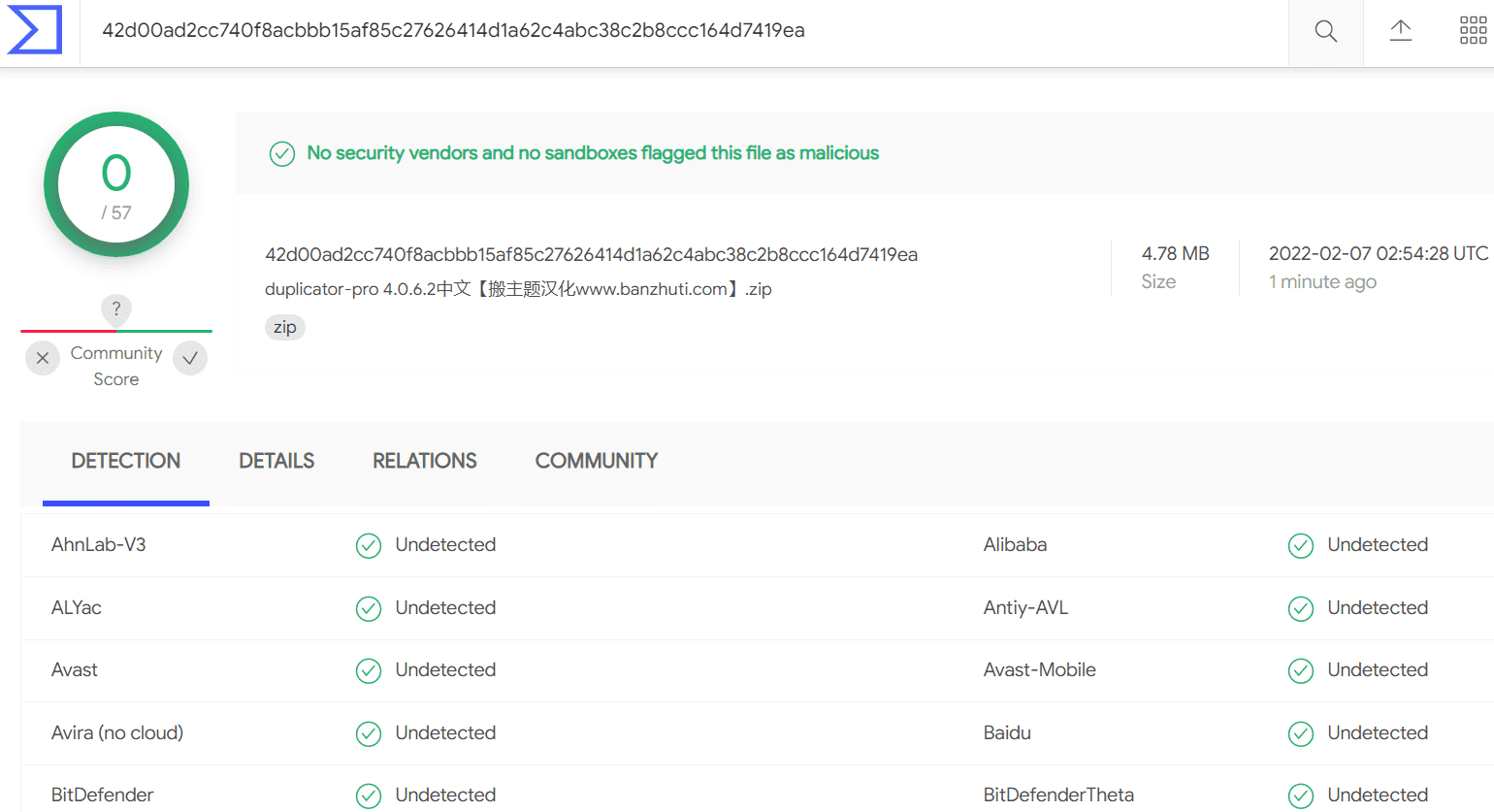Click the VirusTotal sigma logo
The width and height of the screenshot is (1494, 812).
[x=34, y=30]
